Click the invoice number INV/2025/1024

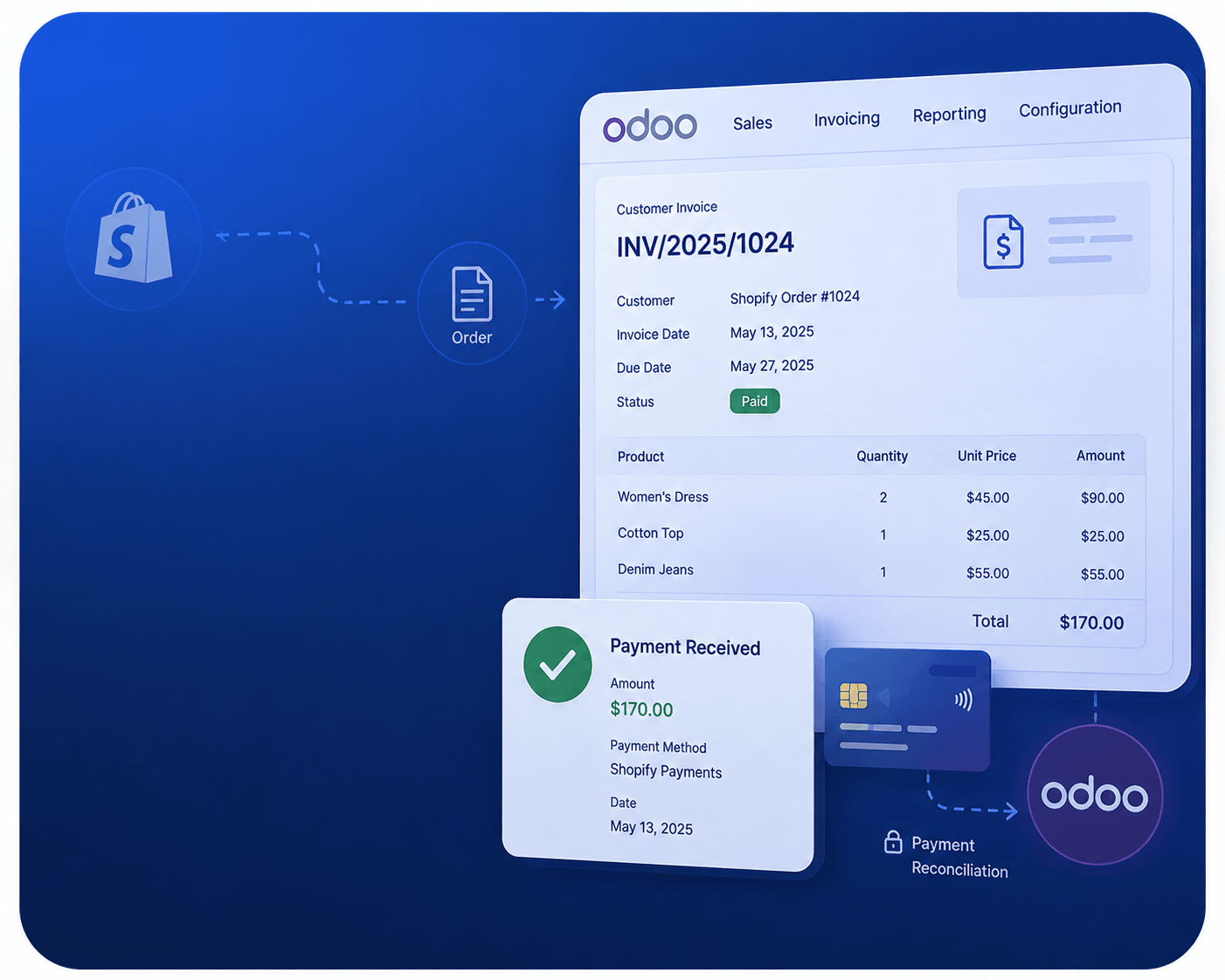[x=705, y=245]
